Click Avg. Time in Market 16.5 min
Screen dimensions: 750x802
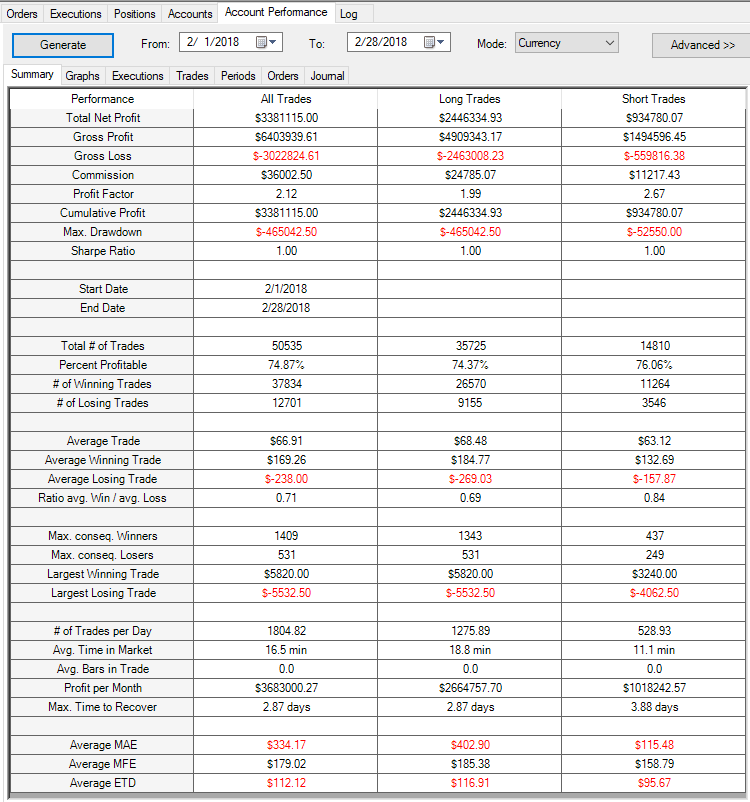coord(286,650)
